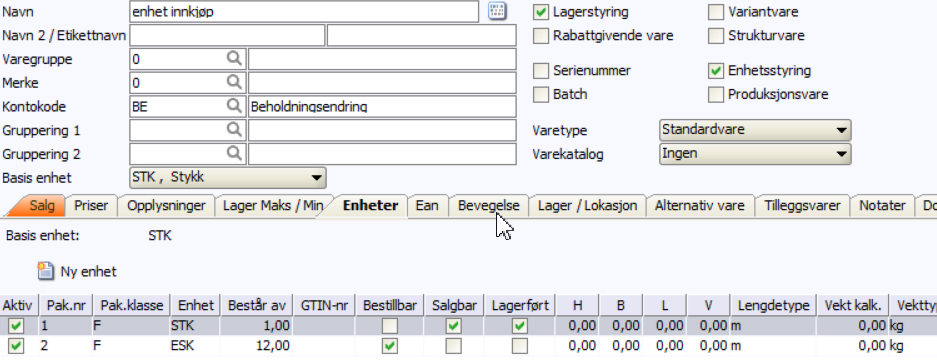Tick the Batch checkbox
The image size is (937, 363).
(540, 94)
